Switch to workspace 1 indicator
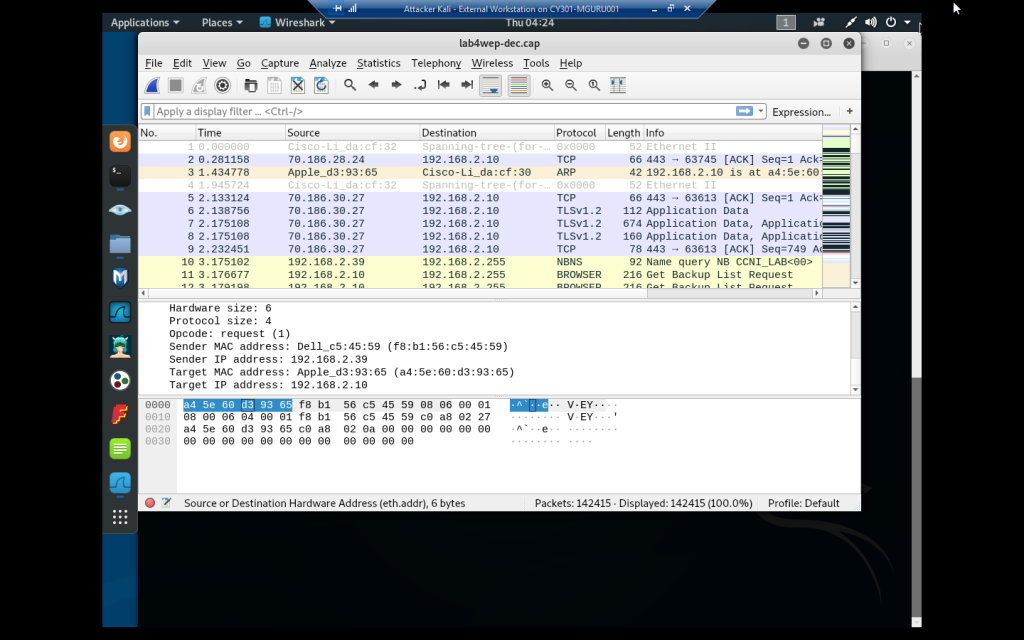Image resolution: width=1024 pixels, height=640 pixels. [786, 22]
